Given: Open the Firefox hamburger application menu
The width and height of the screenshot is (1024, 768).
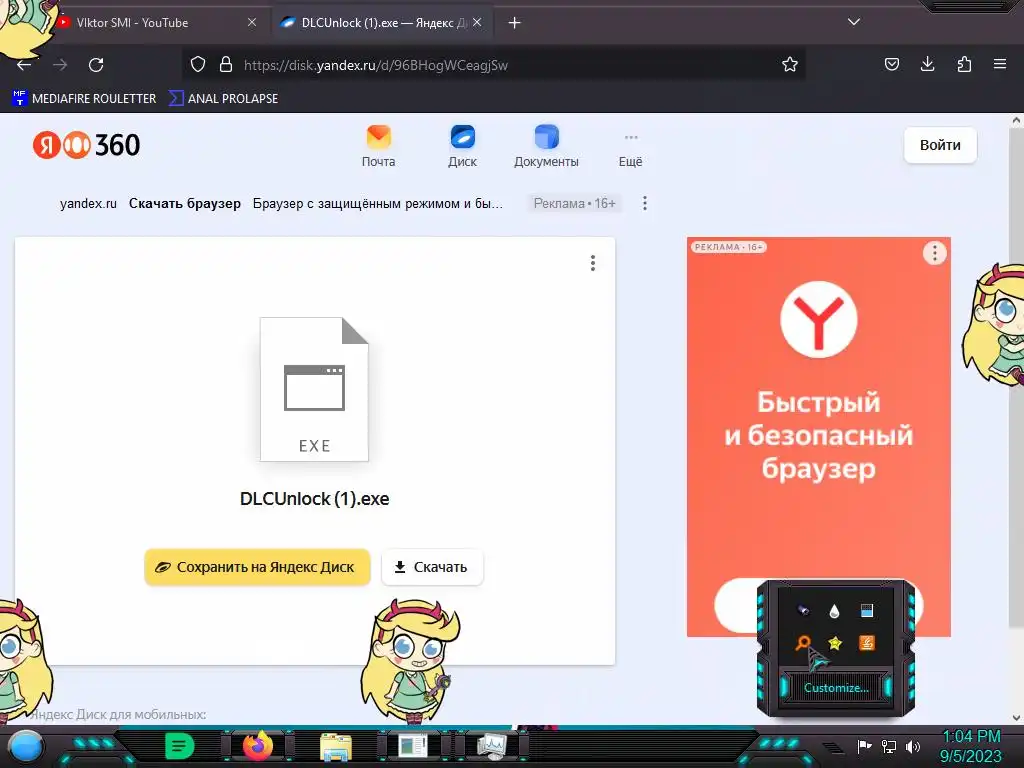Looking at the screenshot, I should pyautogui.click(x=1000, y=64).
